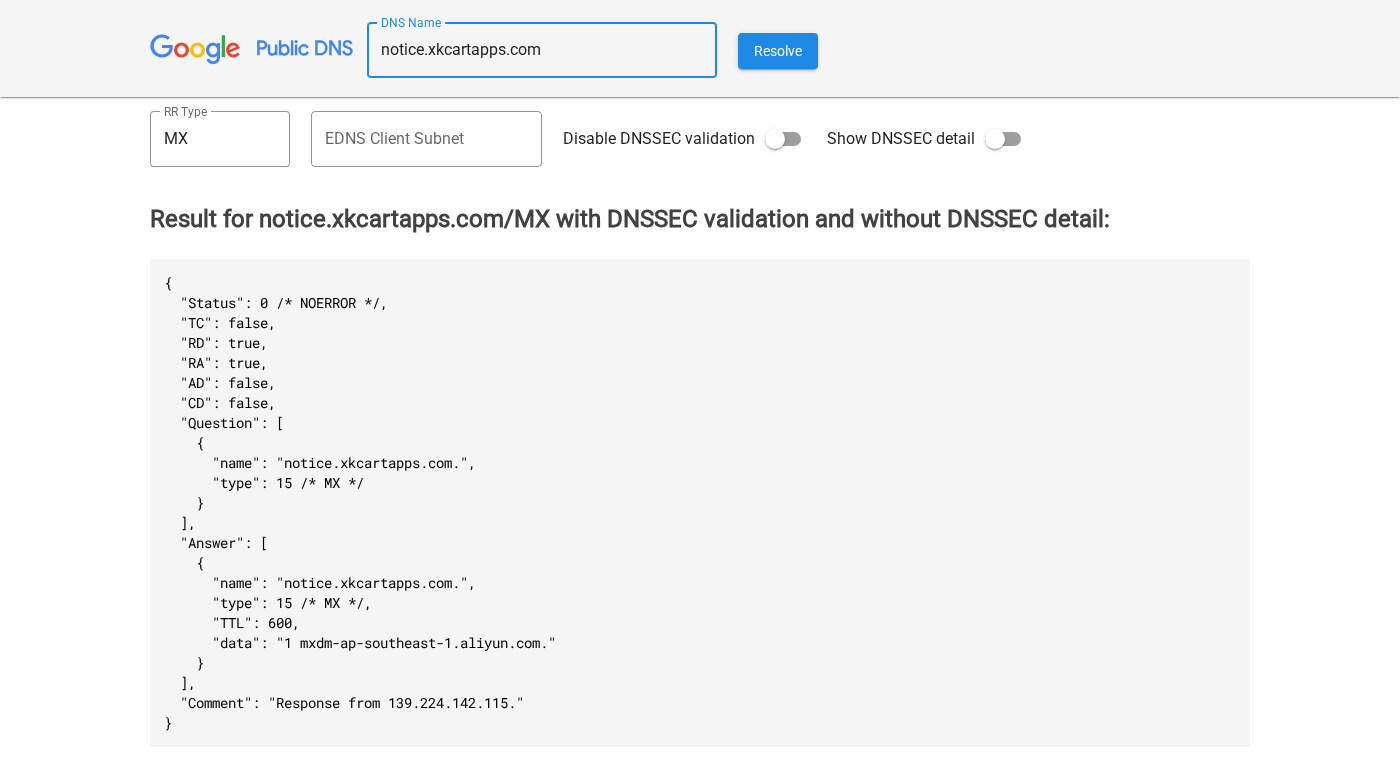Click the "type": 15 MX line under Question

(288, 483)
